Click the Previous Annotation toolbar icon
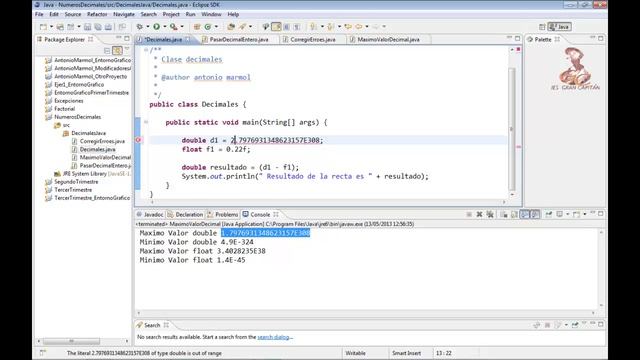This screenshot has height=360, width=640. [x=331, y=27]
